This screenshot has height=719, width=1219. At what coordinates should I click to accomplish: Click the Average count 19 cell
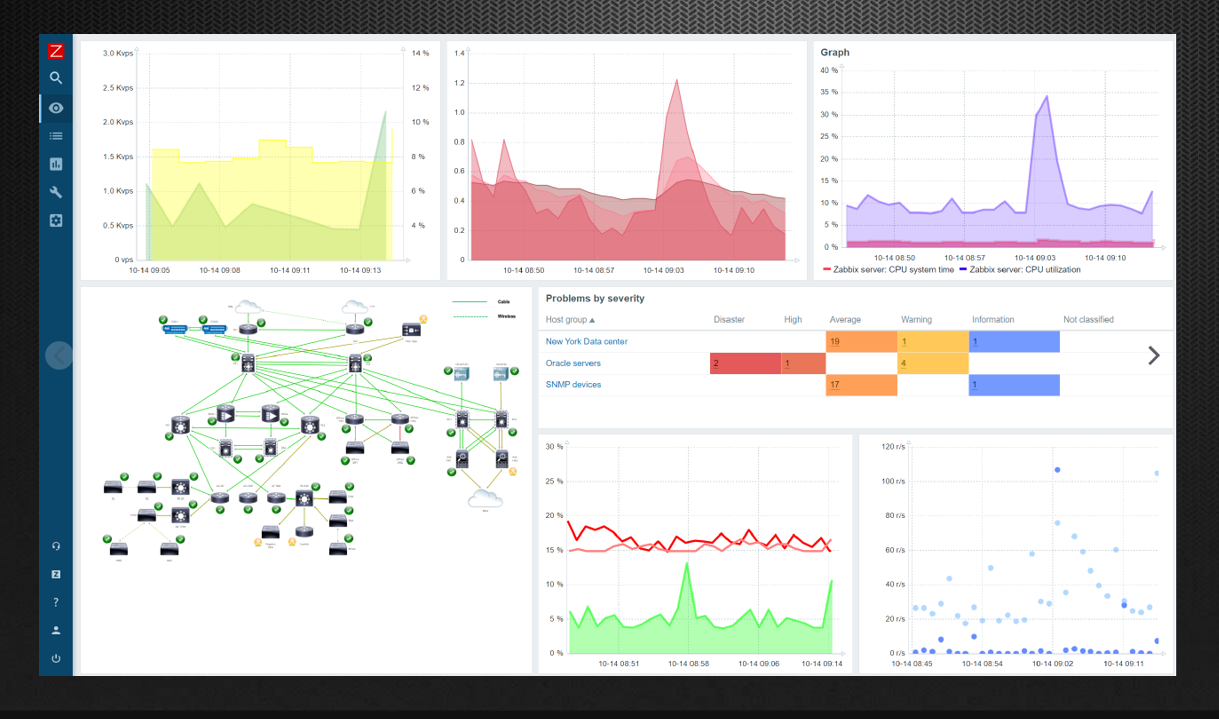(x=861, y=342)
